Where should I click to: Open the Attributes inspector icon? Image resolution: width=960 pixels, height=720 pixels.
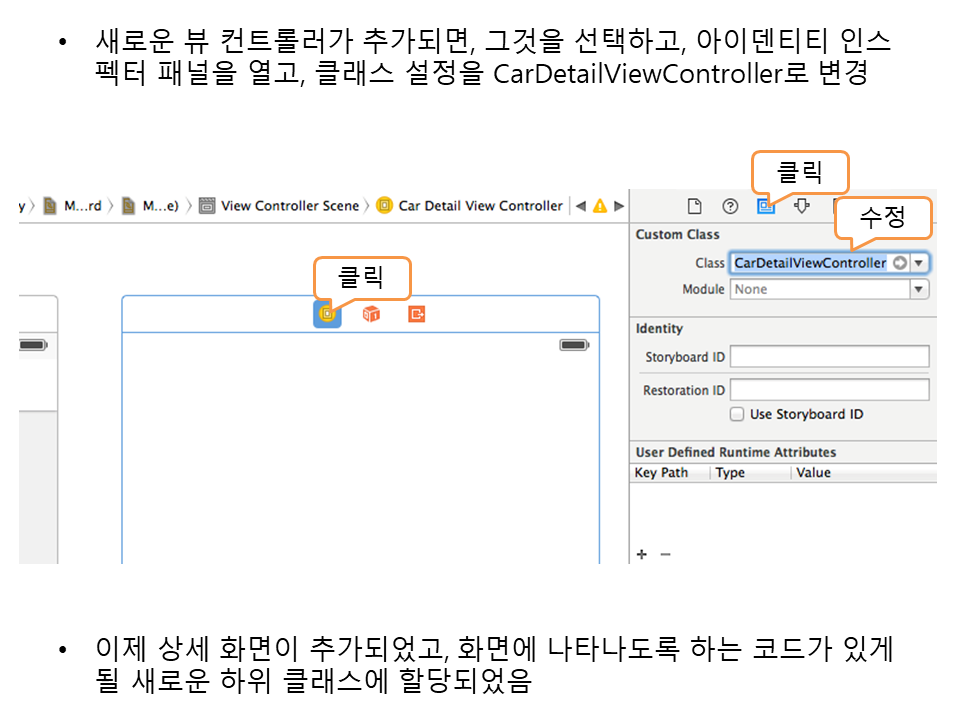point(802,206)
